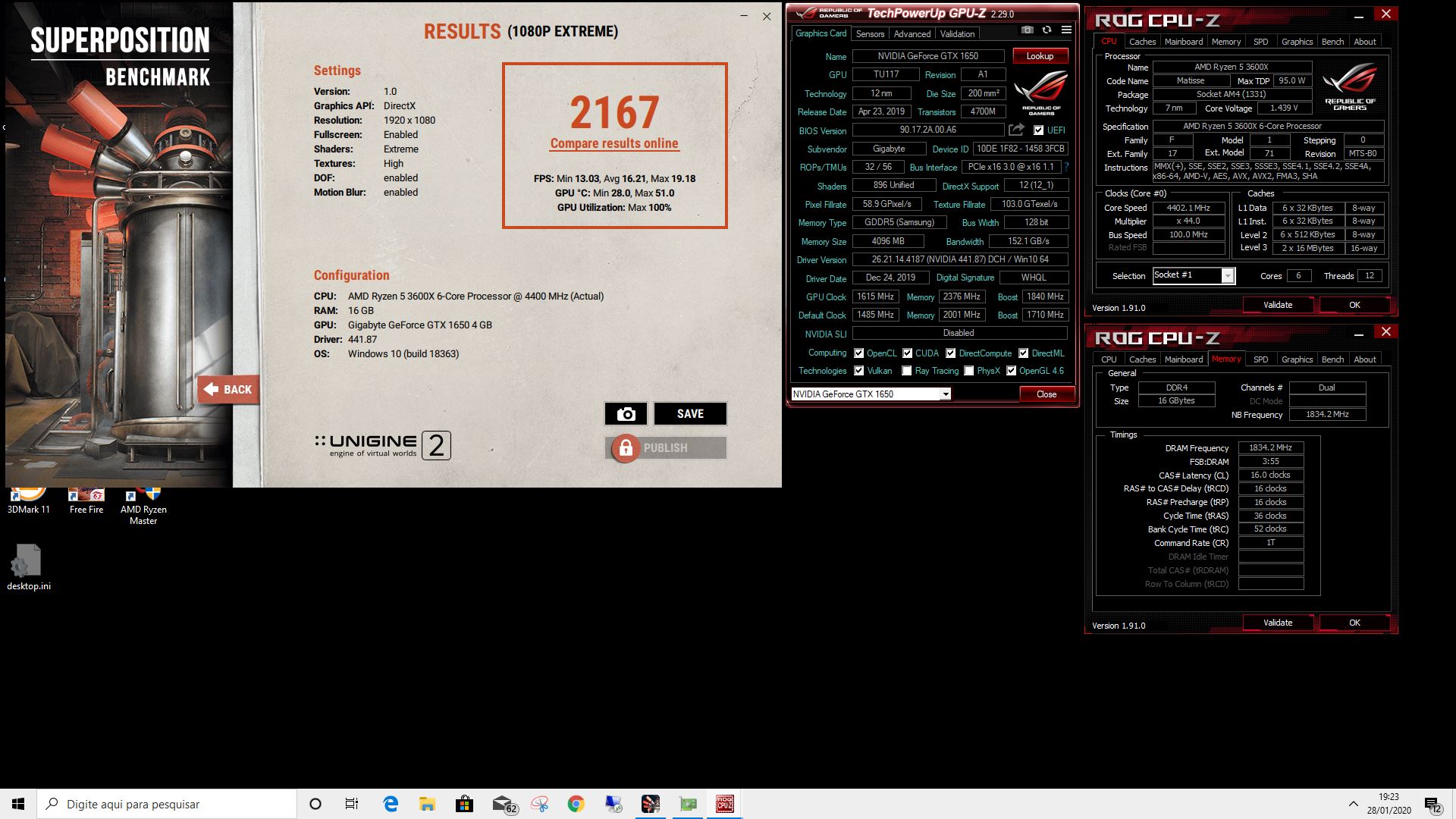
Task: Click the GPU-Z taskbar icon
Action: pos(688,804)
